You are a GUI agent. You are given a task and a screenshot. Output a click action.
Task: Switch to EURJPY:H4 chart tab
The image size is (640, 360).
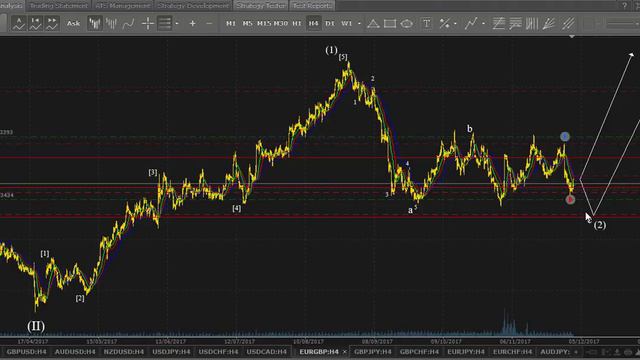(466, 351)
